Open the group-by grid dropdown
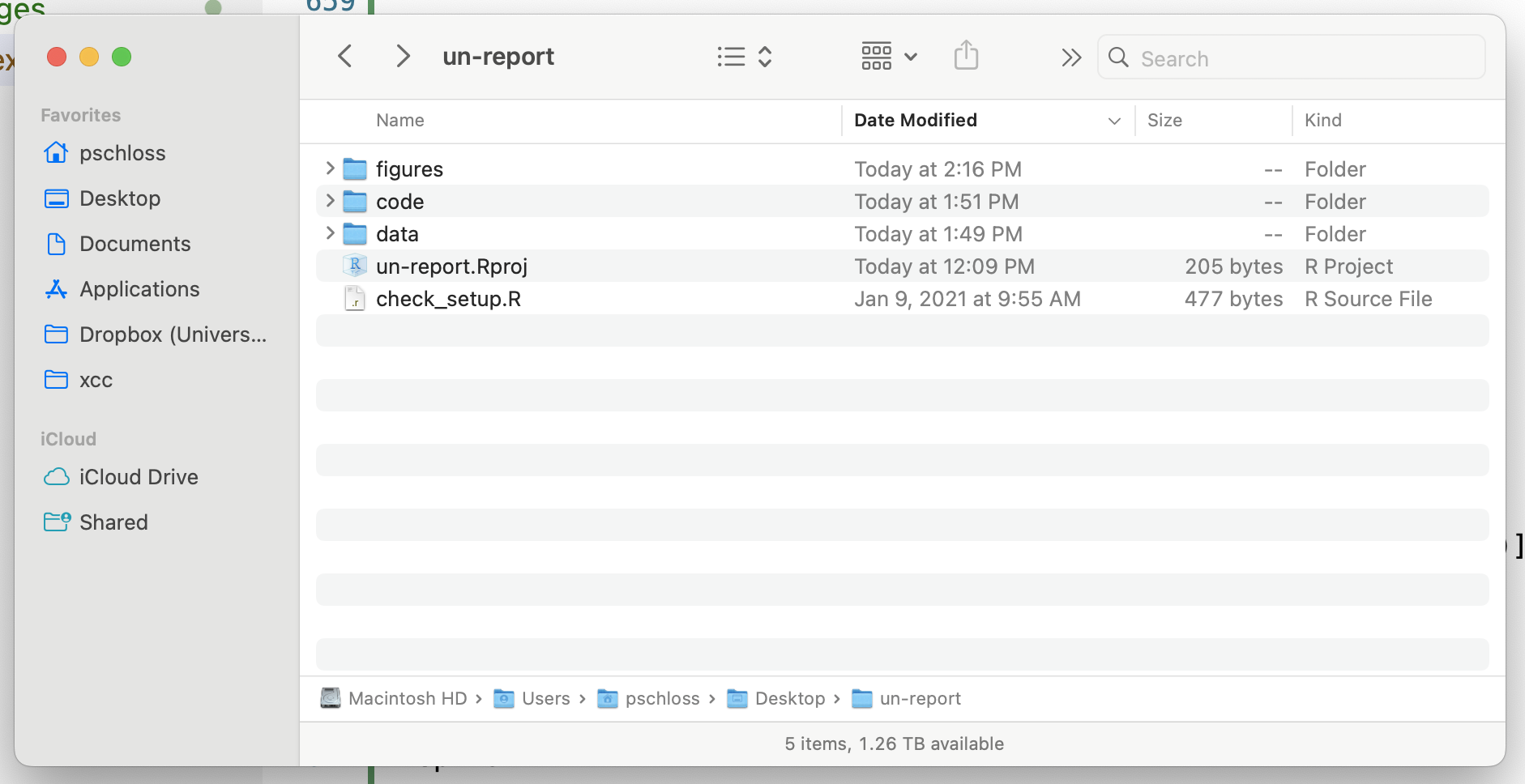 coord(889,57)
